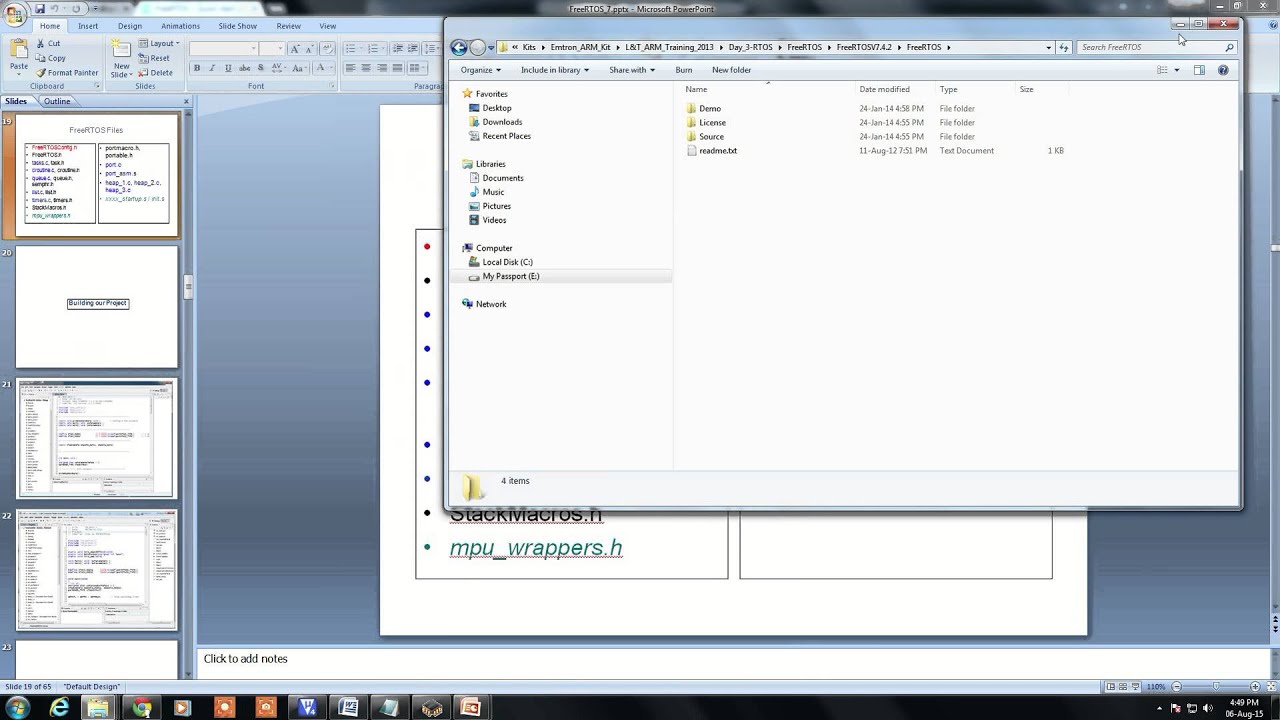Viewport: 1280px width, 720px height.
Task: Open the Organize menu in Explorer
Action: pyautogui.click(x=480, y=70)
